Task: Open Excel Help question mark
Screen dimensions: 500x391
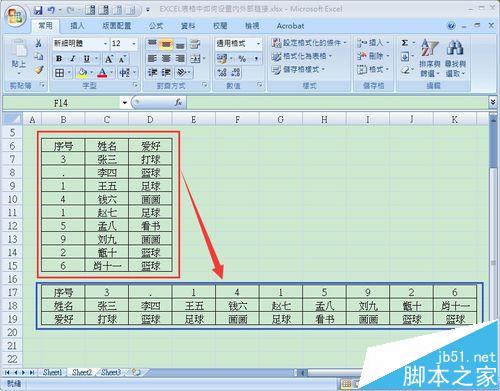Action: 451,26
